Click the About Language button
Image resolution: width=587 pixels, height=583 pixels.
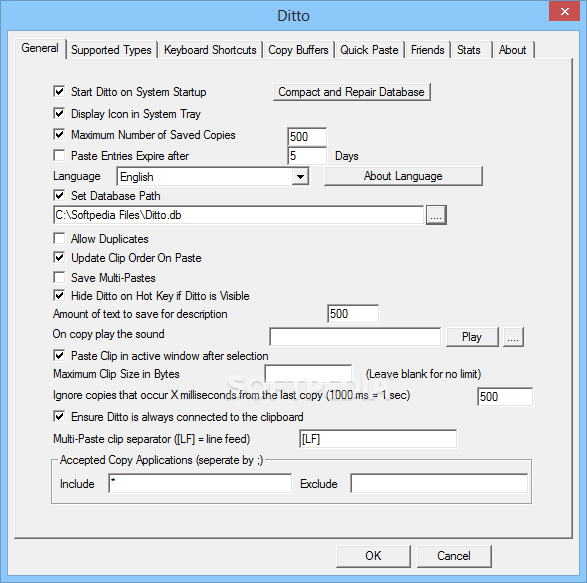[403, 176]
